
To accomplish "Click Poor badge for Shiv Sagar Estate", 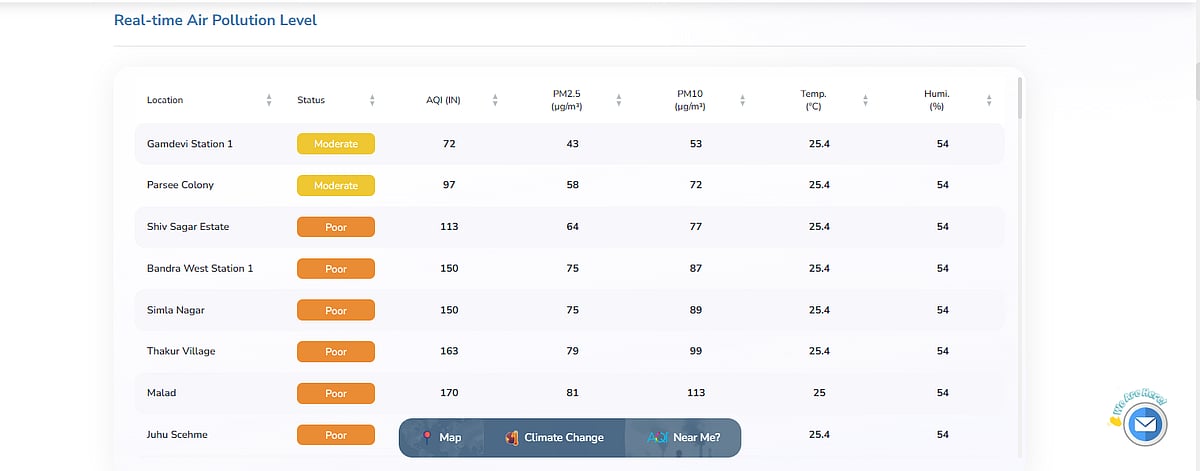I will [x=336, y=227].
